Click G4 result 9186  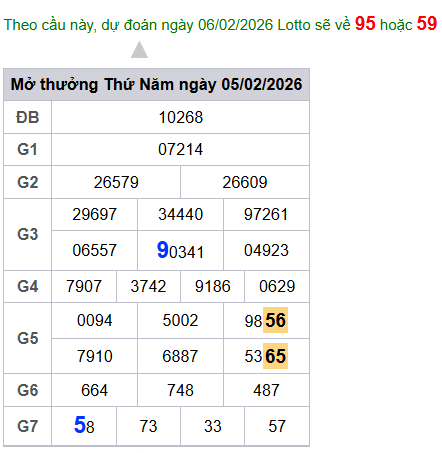[213, 286]
